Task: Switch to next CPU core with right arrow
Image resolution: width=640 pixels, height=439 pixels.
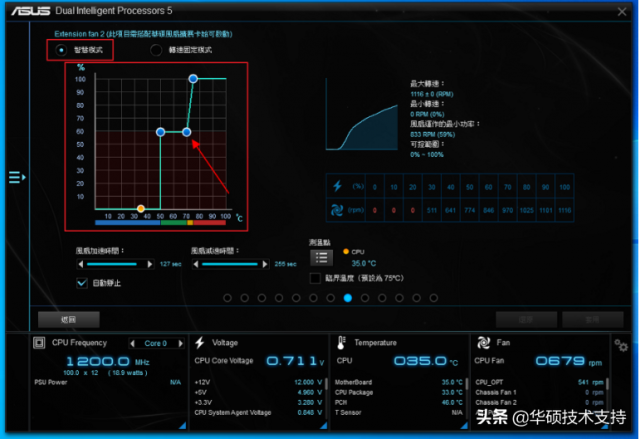Action: point(180,344)
